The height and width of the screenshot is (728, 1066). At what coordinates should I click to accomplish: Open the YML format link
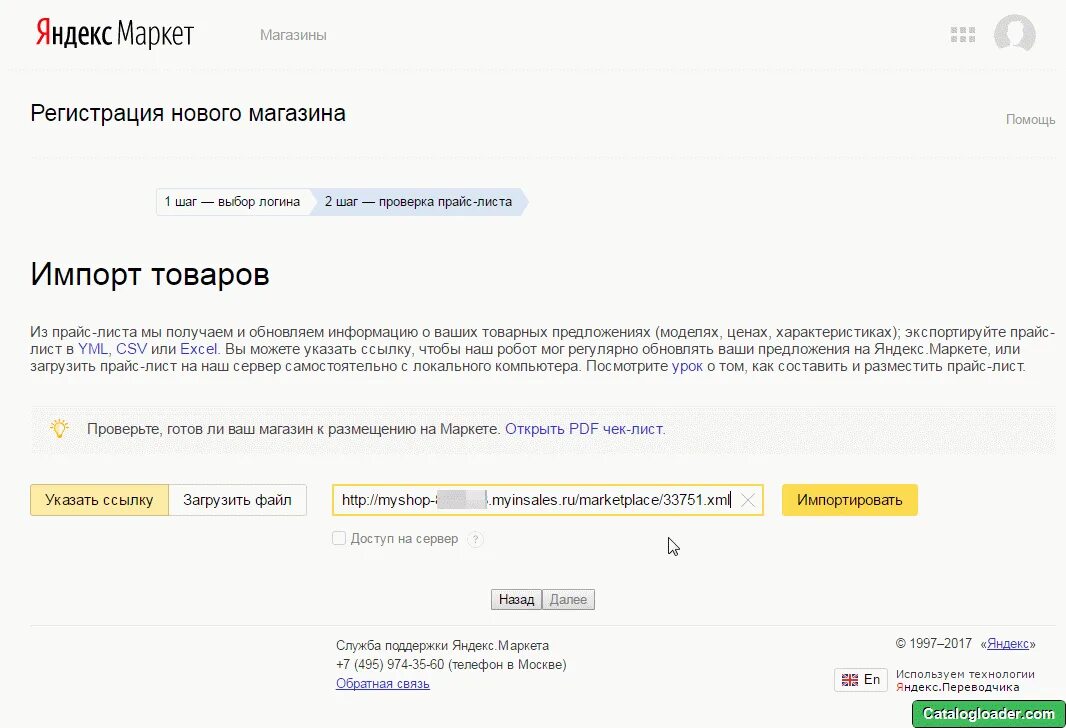click(x=92, y=349)
